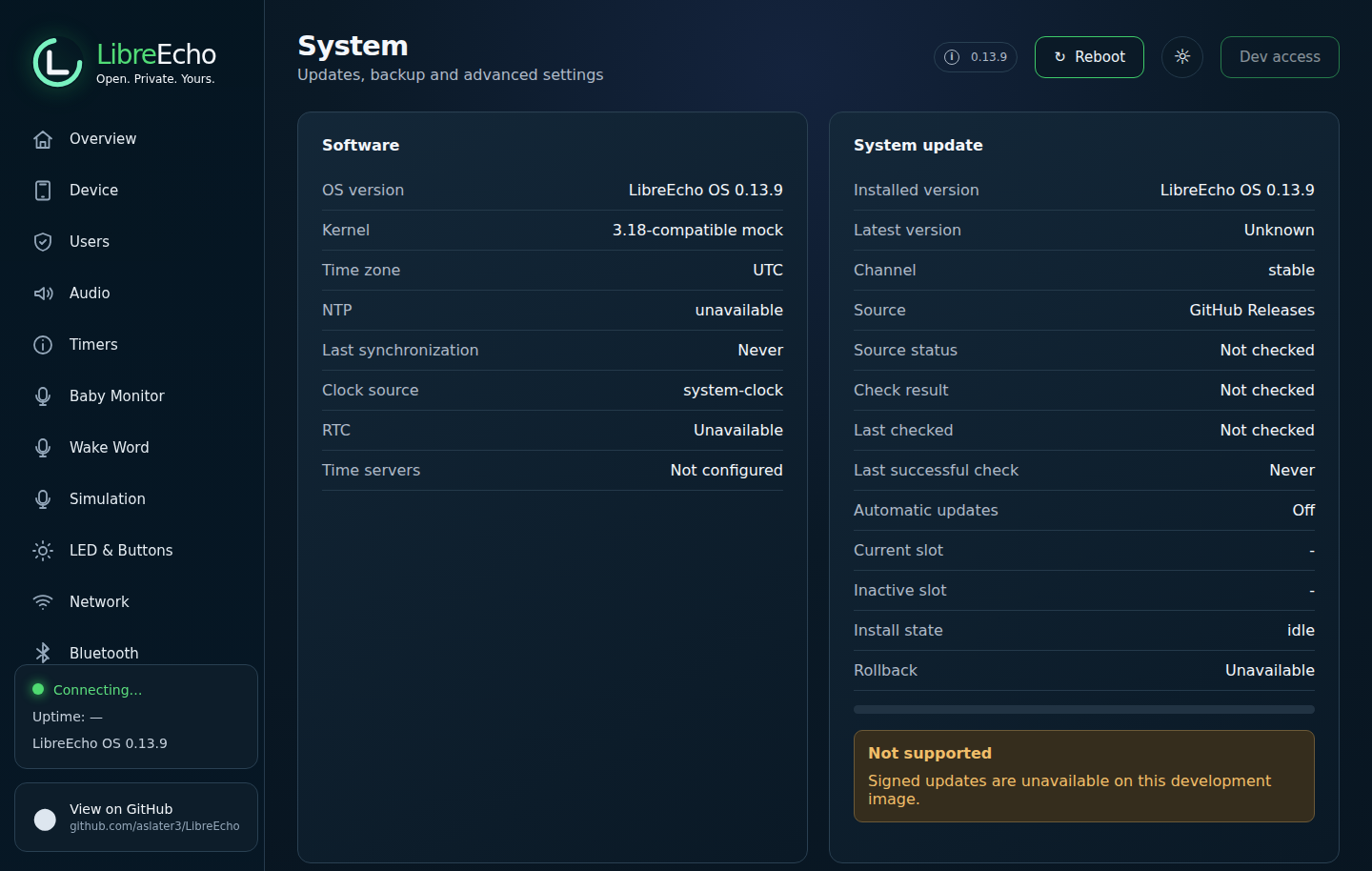Image resolution: width=1372 pixels, height=871 pixels.
Task: Open the Overview page
Action: click(x=131, y=139)
